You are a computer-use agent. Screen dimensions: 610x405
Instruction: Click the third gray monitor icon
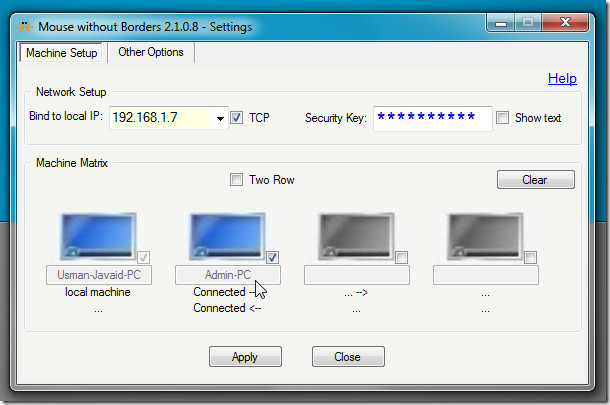[356, 236]
